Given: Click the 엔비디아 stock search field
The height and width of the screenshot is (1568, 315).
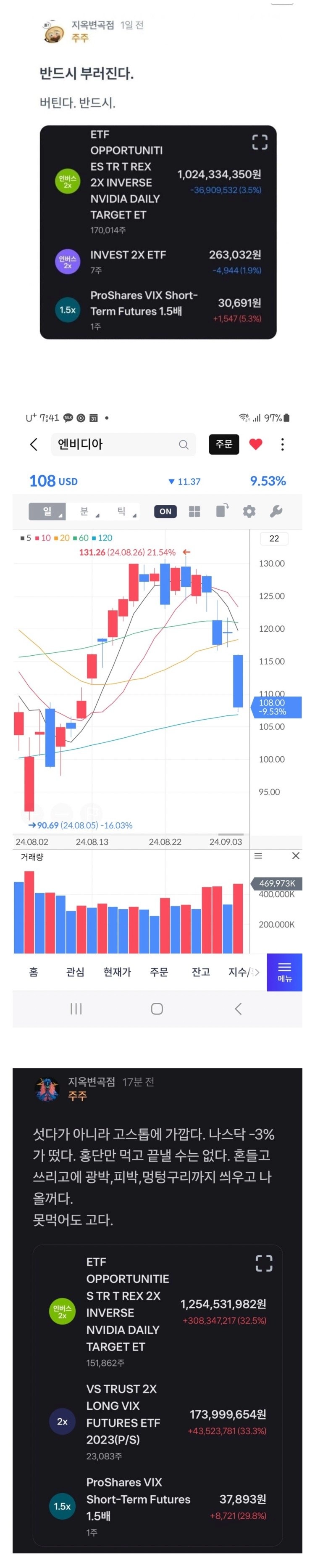Looking at the screenshot, I should pos(115,444).
